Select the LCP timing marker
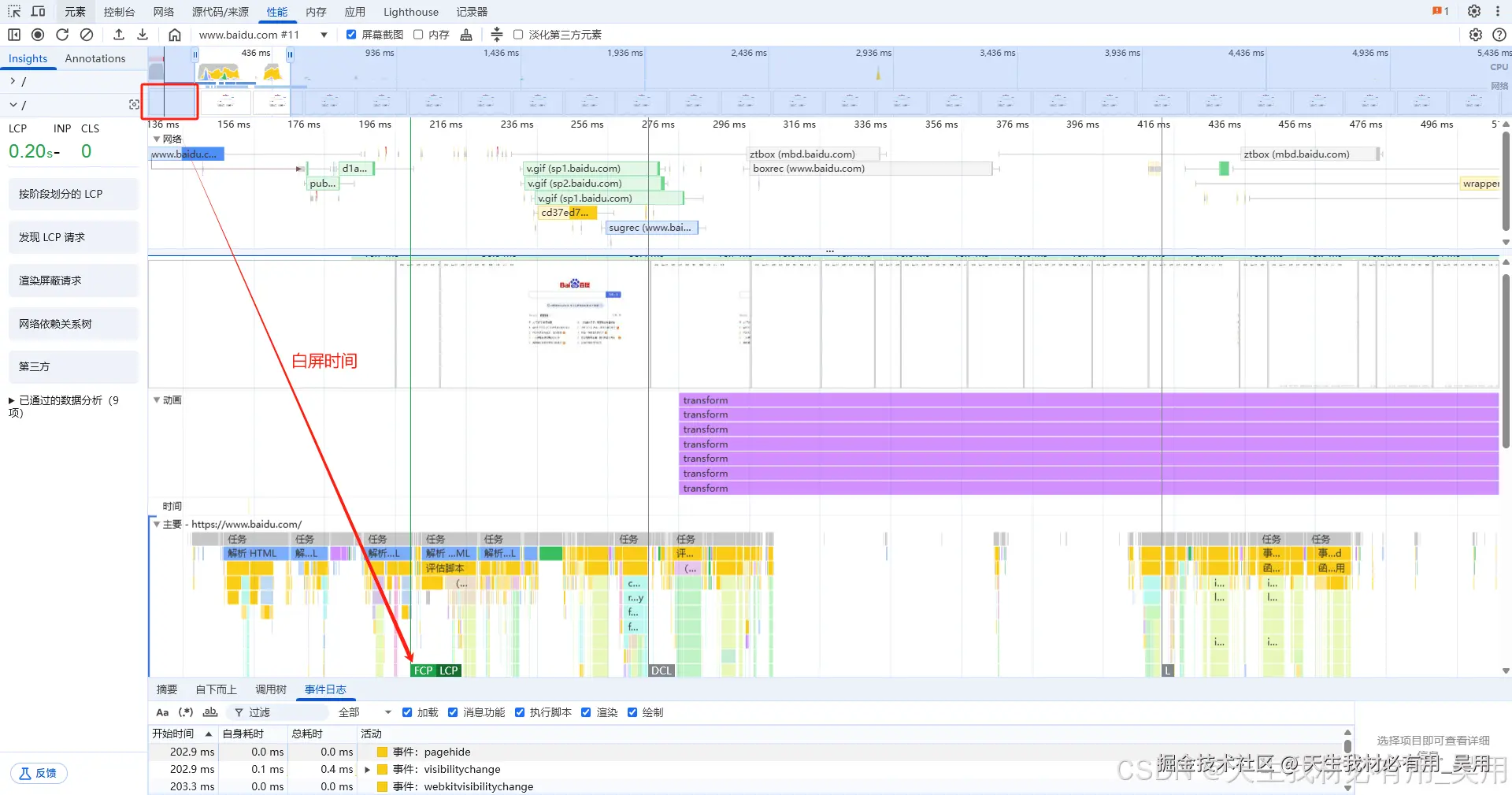 coord(449,671)
